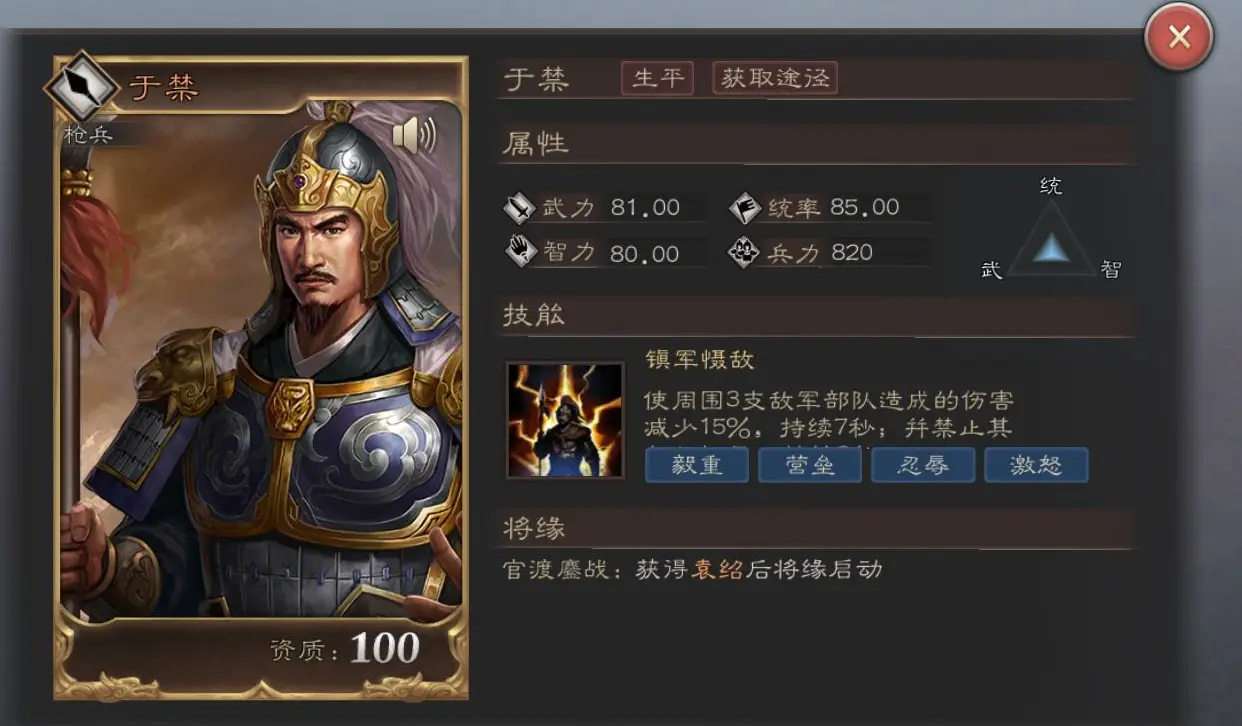The image size is (1242, 726).
Task: Select the 智力 hand attribute icon
Action: pyautogui.click(x=520, y=252)
